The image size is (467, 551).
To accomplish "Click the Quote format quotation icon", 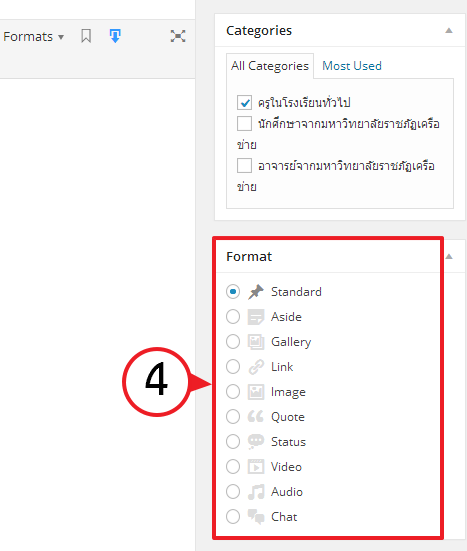I will pos(255,416).
